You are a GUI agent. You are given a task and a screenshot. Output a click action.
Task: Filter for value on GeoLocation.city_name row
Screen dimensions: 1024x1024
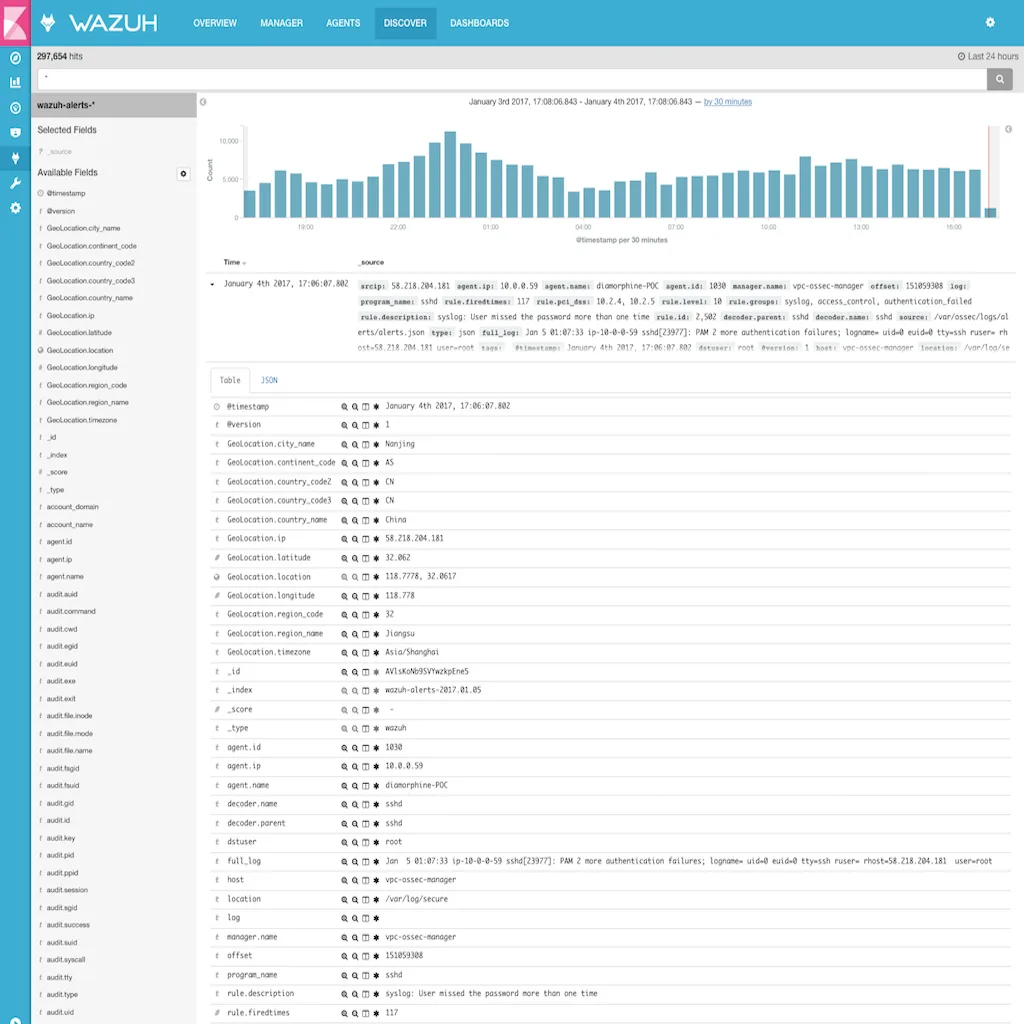pyautogui.click(x=344, y=445)
